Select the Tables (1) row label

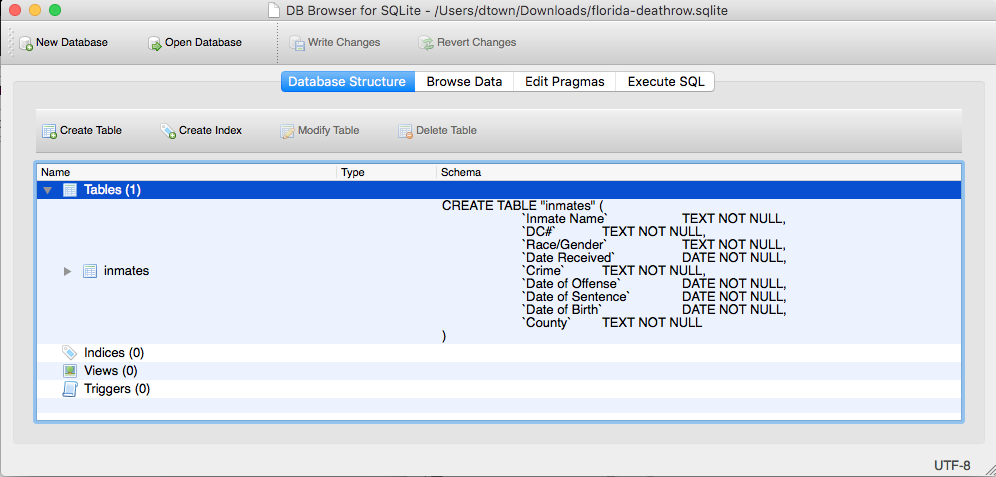(112, 190)
